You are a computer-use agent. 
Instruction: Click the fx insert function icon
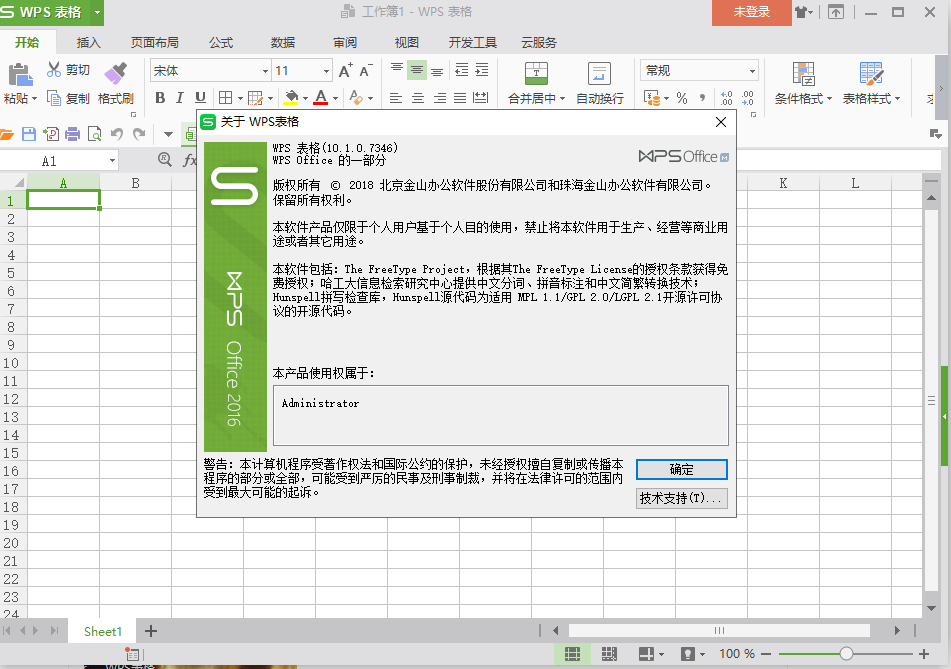click(189, 160)
